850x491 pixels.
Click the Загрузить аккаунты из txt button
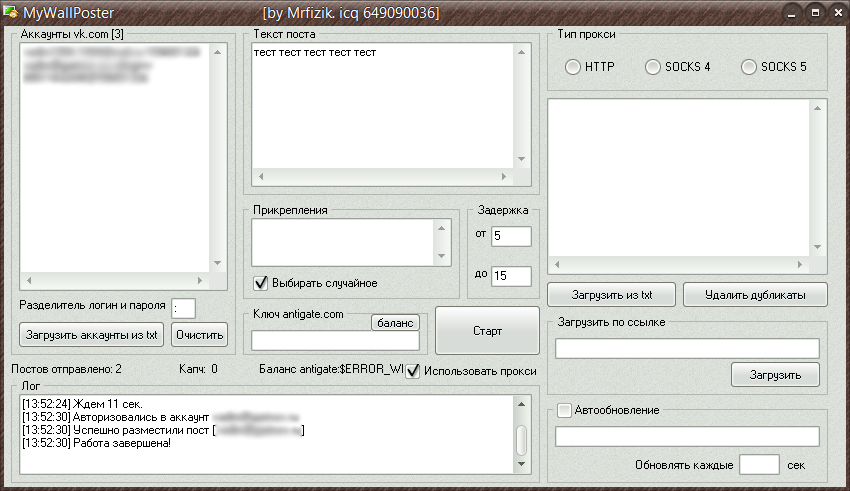pyautogui.click(x=92, y=335)
